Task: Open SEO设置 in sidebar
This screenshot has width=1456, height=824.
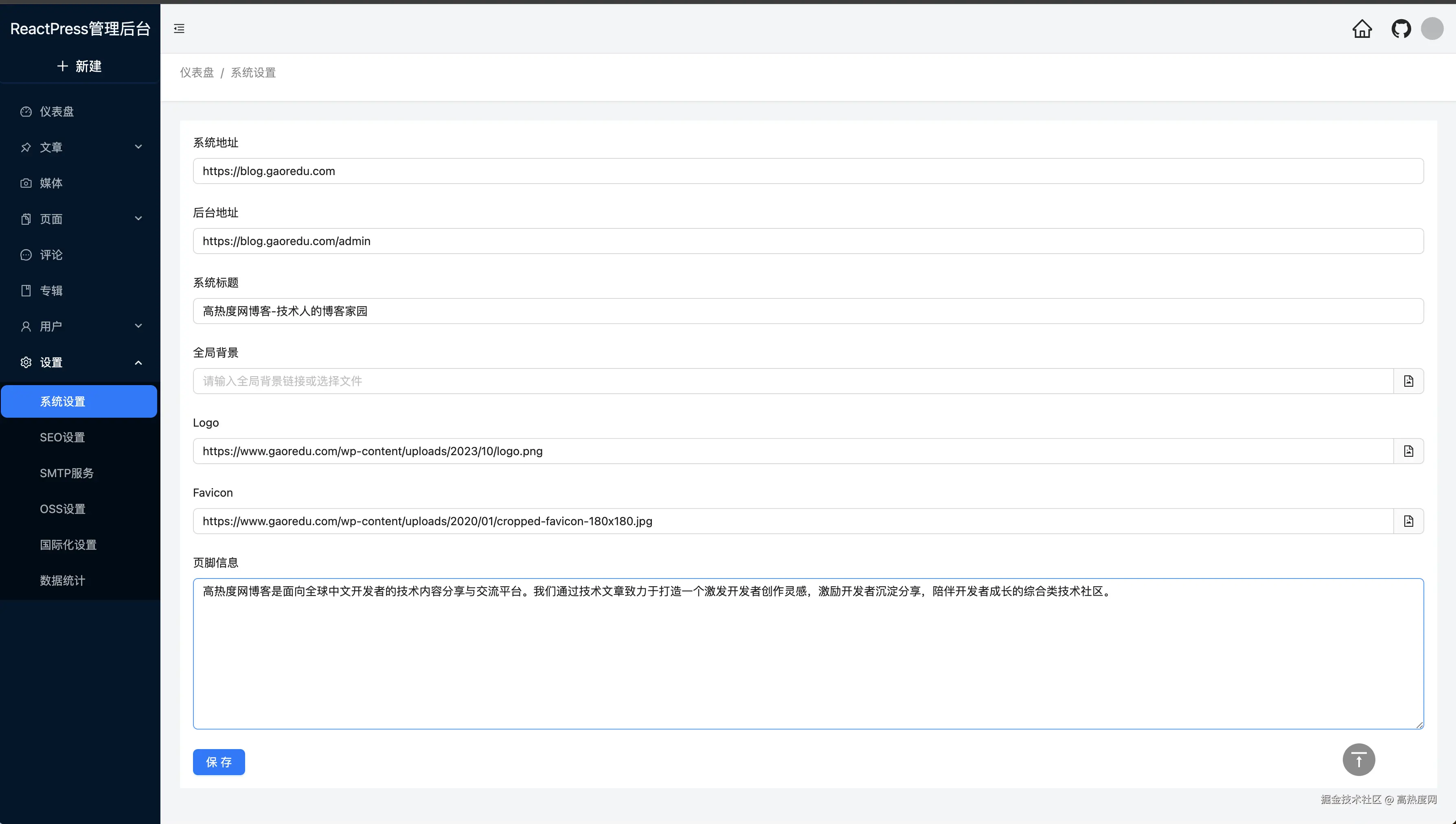Action: point(62,438)
